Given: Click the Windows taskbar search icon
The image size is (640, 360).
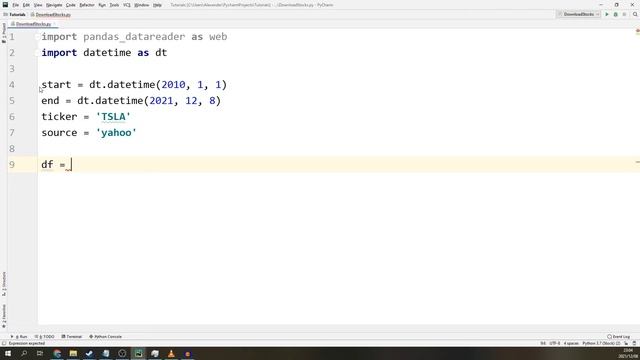Looking at the screenshot, I should (24, 353).
